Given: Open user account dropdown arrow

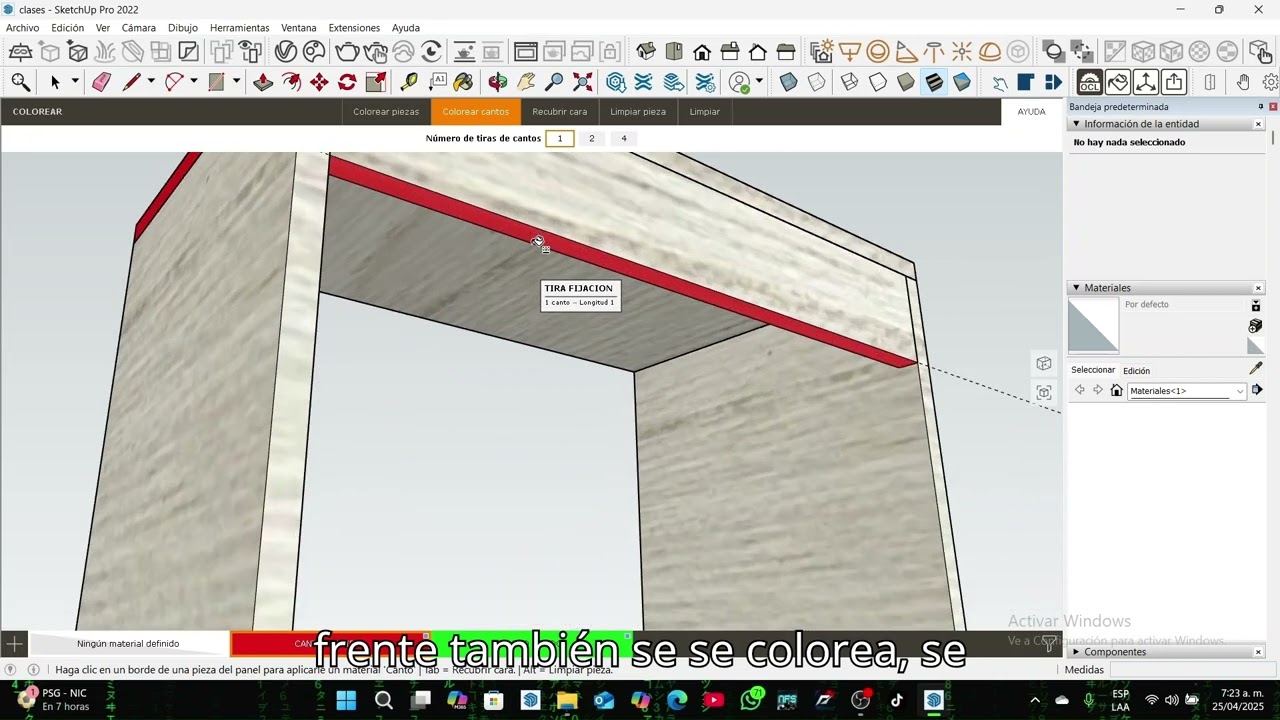Looking at the screenshot, I should 760,82.
